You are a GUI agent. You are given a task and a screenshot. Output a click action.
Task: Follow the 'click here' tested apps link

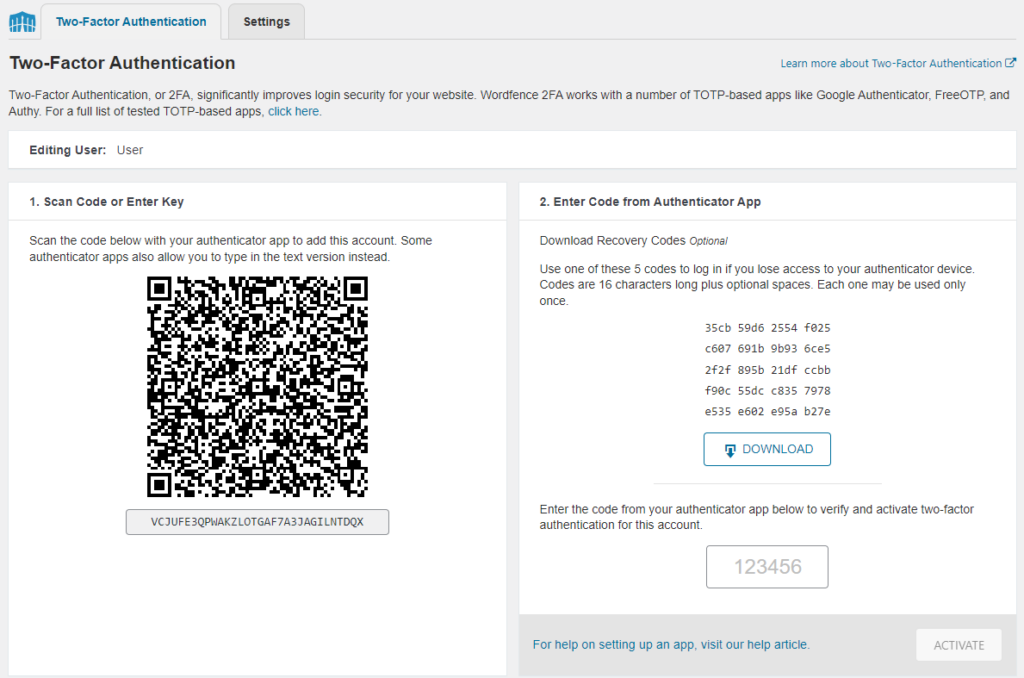[x=293, y=111]
